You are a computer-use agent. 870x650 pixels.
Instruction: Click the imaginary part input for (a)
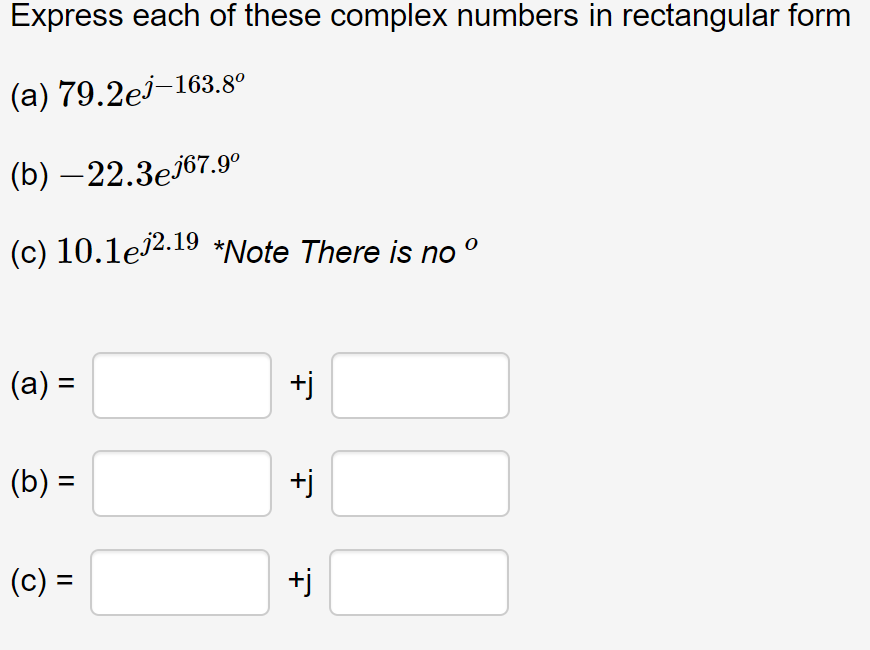[420, 386]
